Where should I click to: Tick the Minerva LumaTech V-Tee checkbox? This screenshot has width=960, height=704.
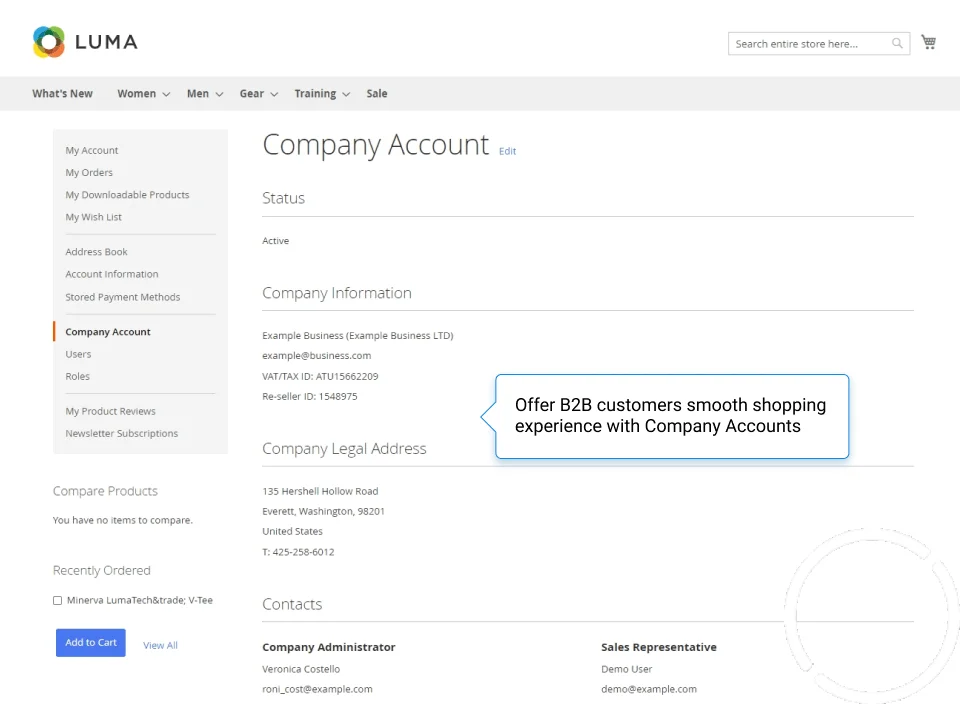point(58,601)
